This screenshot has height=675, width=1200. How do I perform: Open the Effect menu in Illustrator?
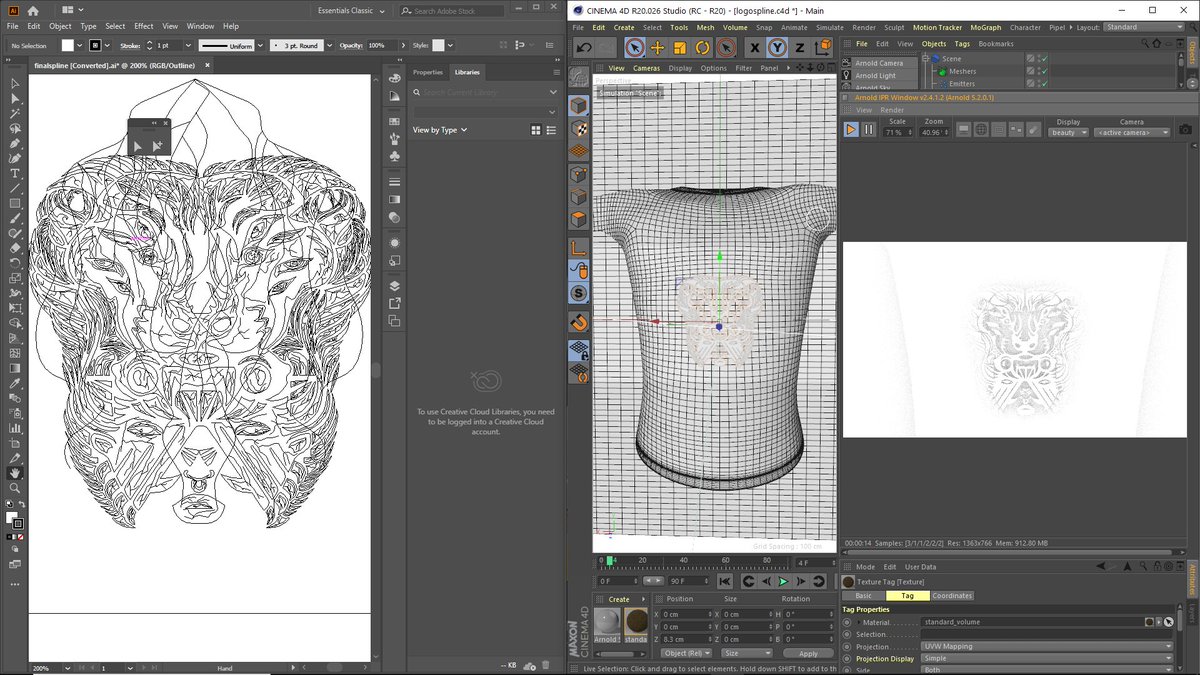click(x=144, y=26)
